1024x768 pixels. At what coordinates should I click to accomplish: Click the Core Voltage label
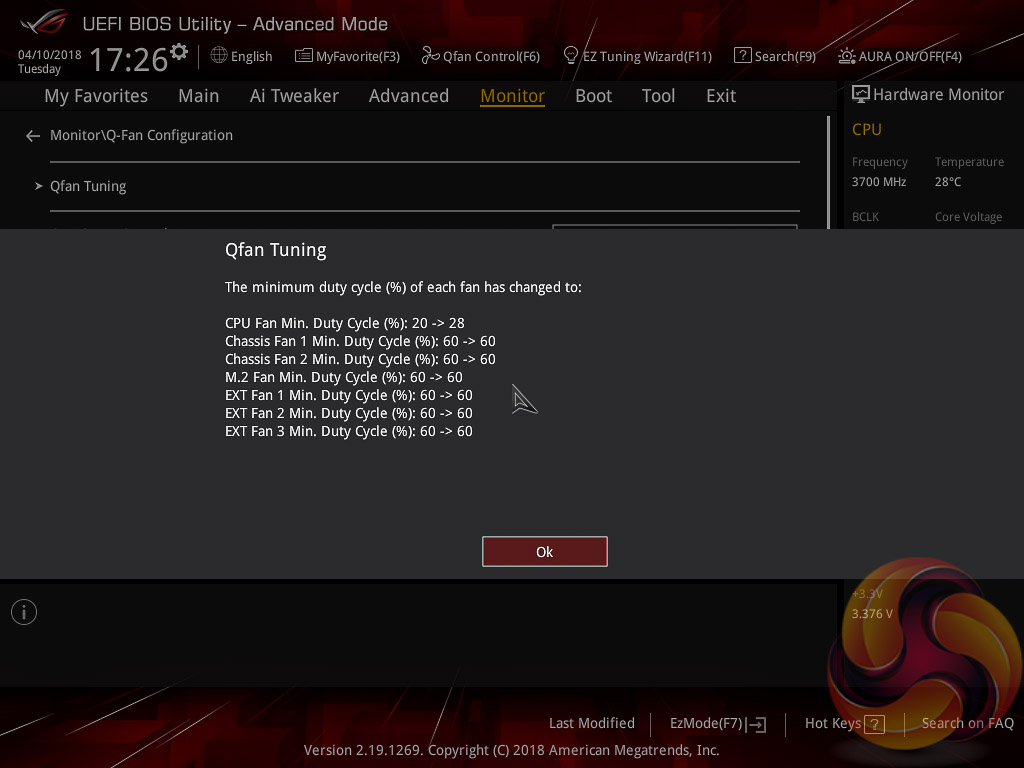968,217
